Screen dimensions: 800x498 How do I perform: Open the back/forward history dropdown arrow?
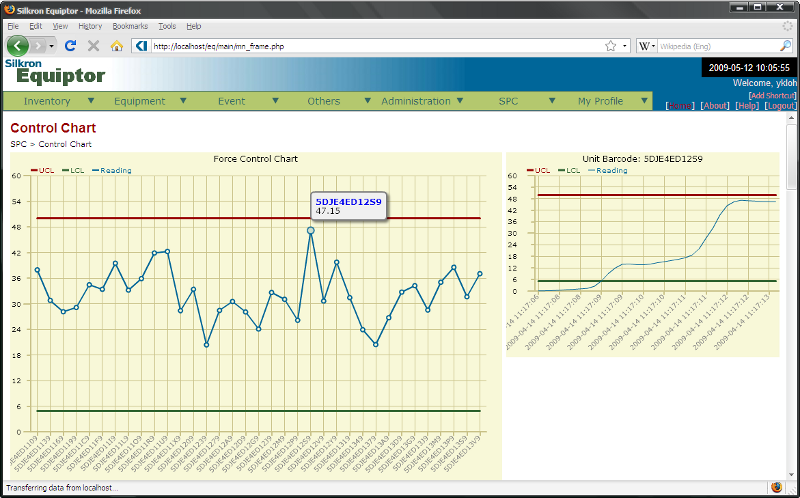click(52, 46)
